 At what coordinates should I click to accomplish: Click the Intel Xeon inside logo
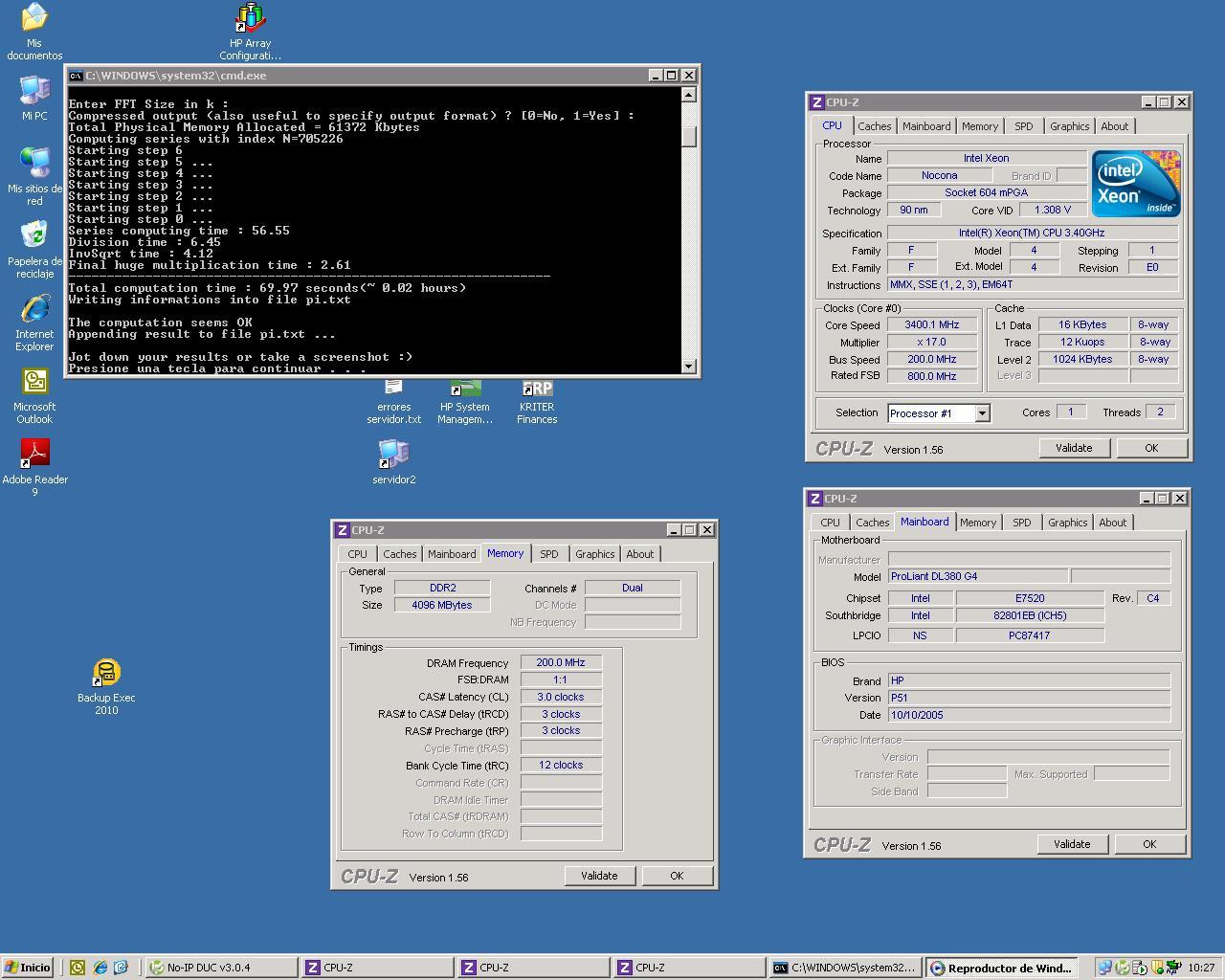(1136, 184)
